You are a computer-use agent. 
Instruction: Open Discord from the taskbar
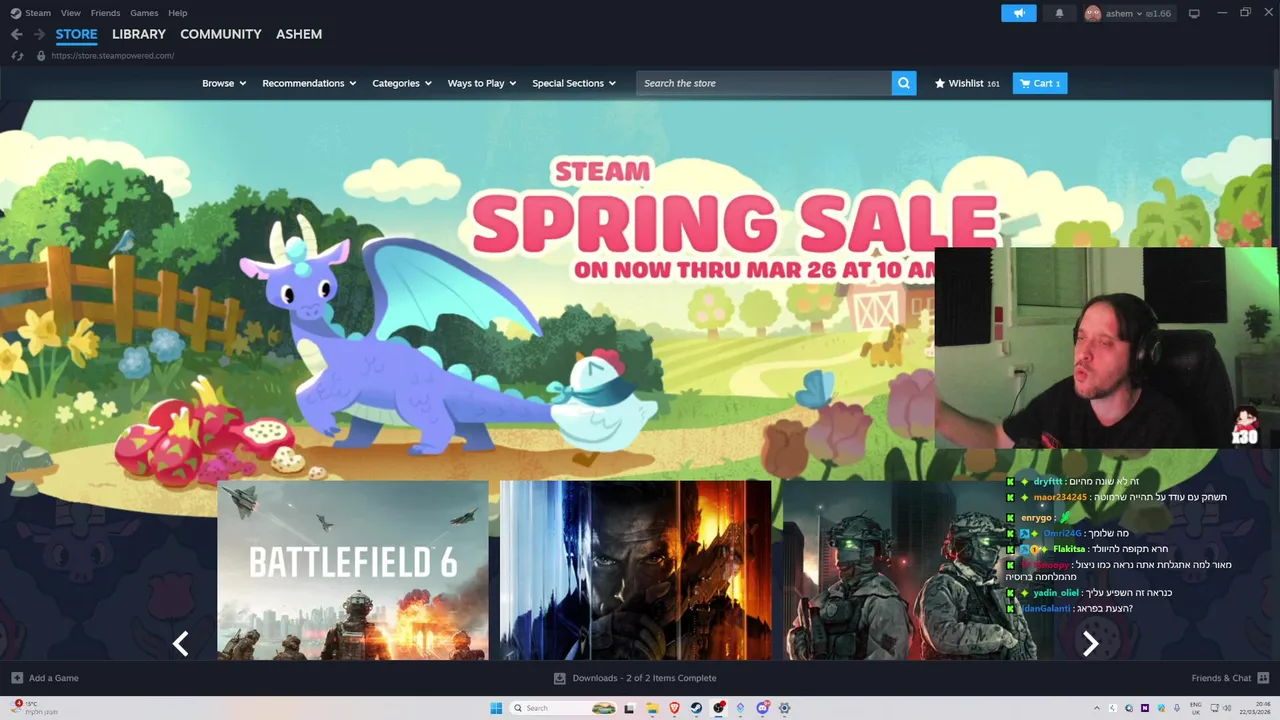coord(763,708)
